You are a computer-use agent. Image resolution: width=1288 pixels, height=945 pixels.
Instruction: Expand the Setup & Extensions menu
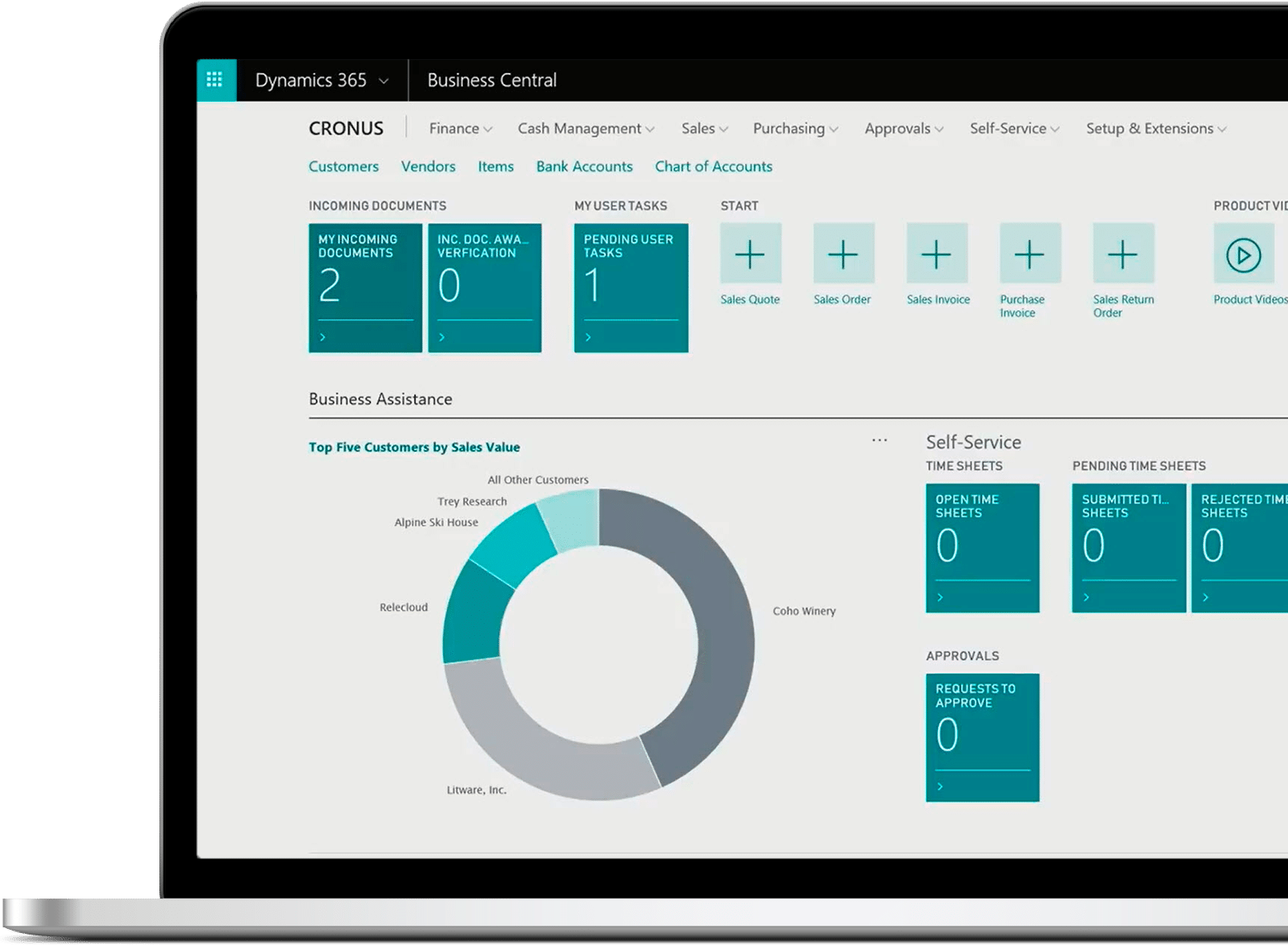(1157, 128)
